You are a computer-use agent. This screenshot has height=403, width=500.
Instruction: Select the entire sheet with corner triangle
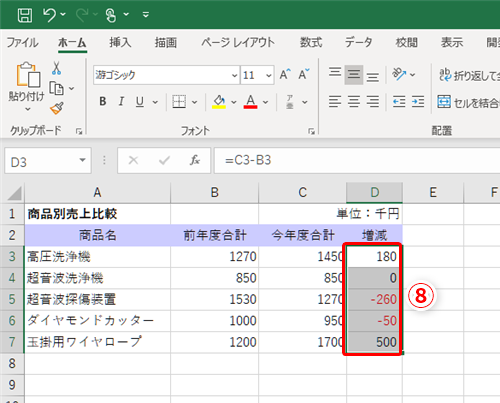coord(14,193)
